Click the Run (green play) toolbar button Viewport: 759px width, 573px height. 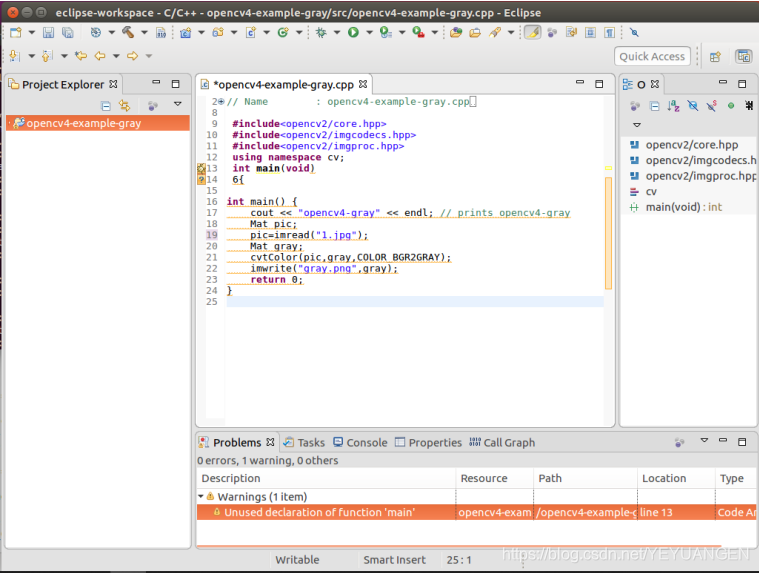point(353,33)
